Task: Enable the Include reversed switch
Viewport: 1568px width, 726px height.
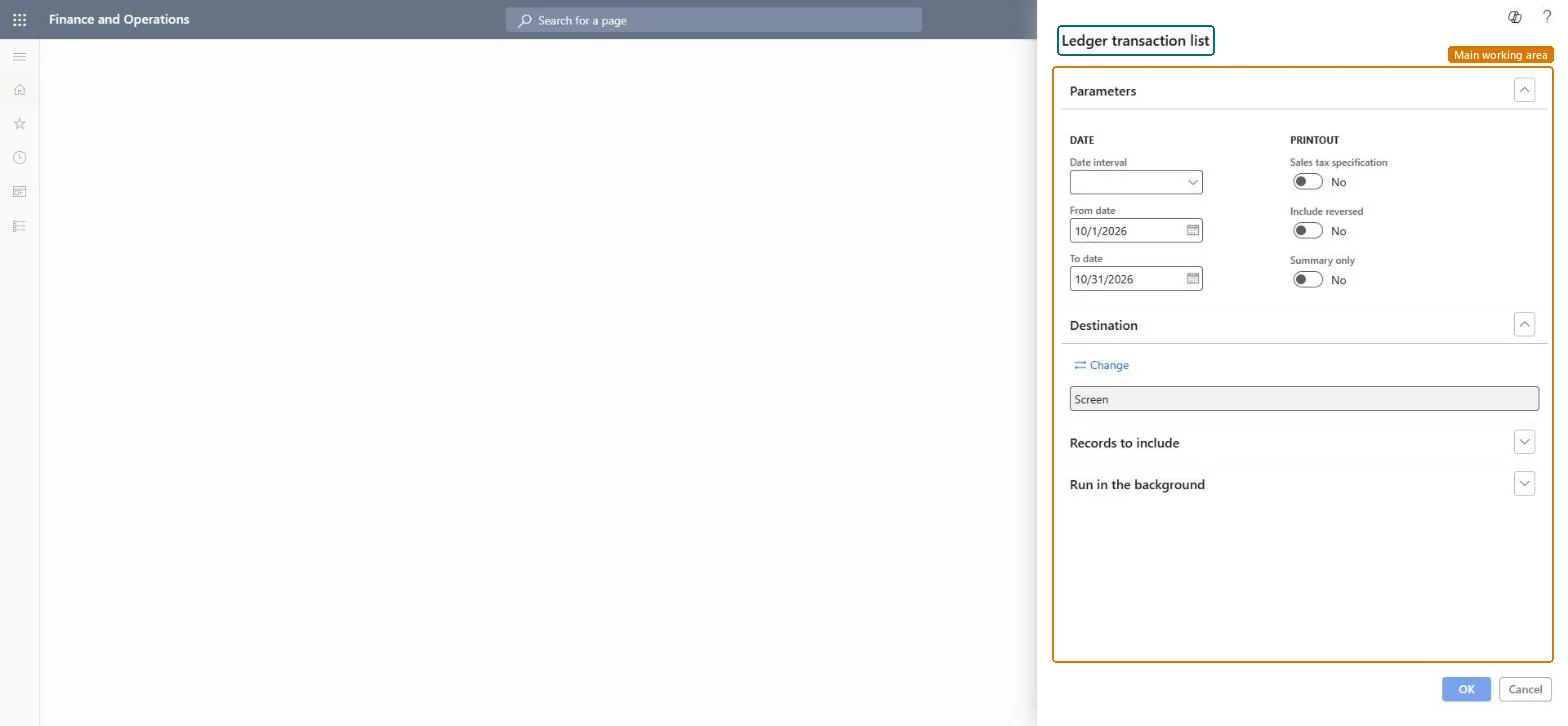Action: pyautogui.click(x=1308, y=230)
